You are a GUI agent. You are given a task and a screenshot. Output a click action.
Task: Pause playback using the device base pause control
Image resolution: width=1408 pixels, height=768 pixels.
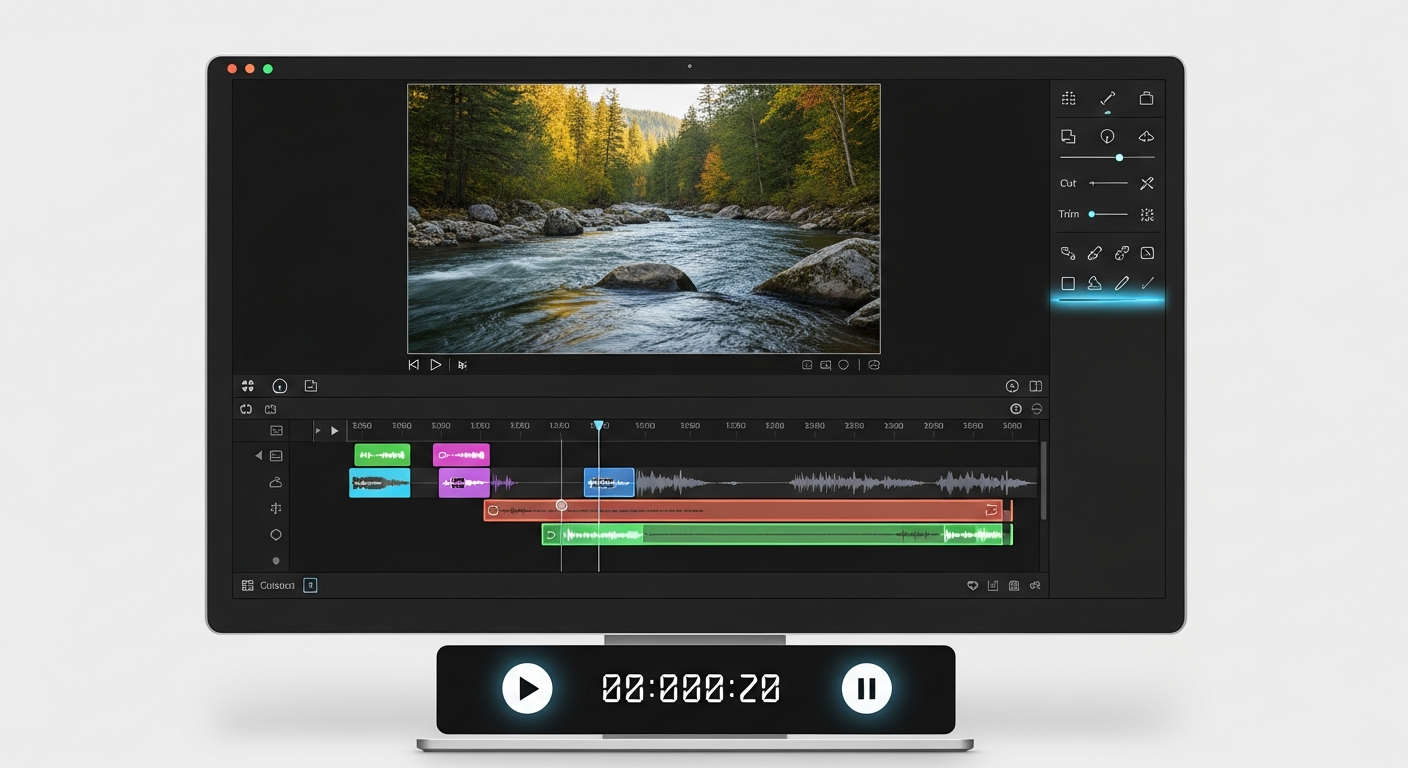pos(866,688)
